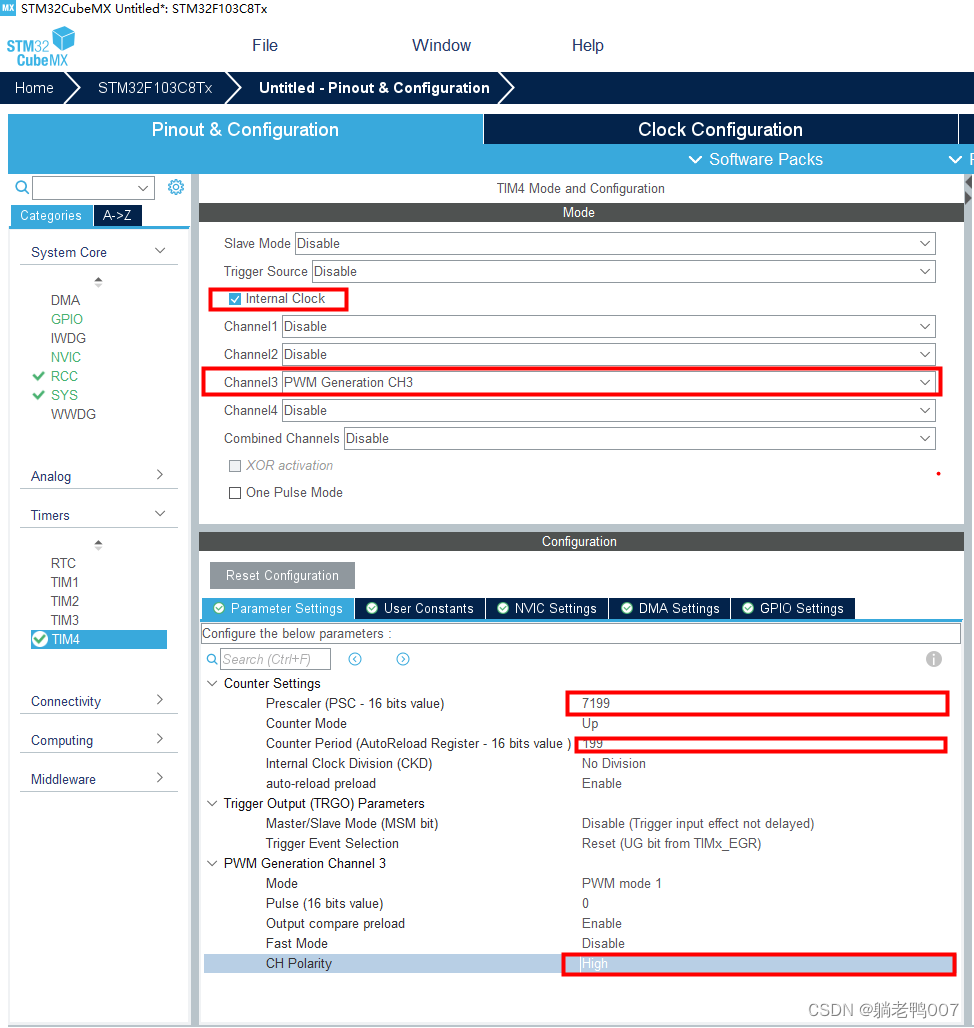Screen dimensions: 974x1028
Task: Select RTC in the Timers list
Action: (x=64, y=563)
